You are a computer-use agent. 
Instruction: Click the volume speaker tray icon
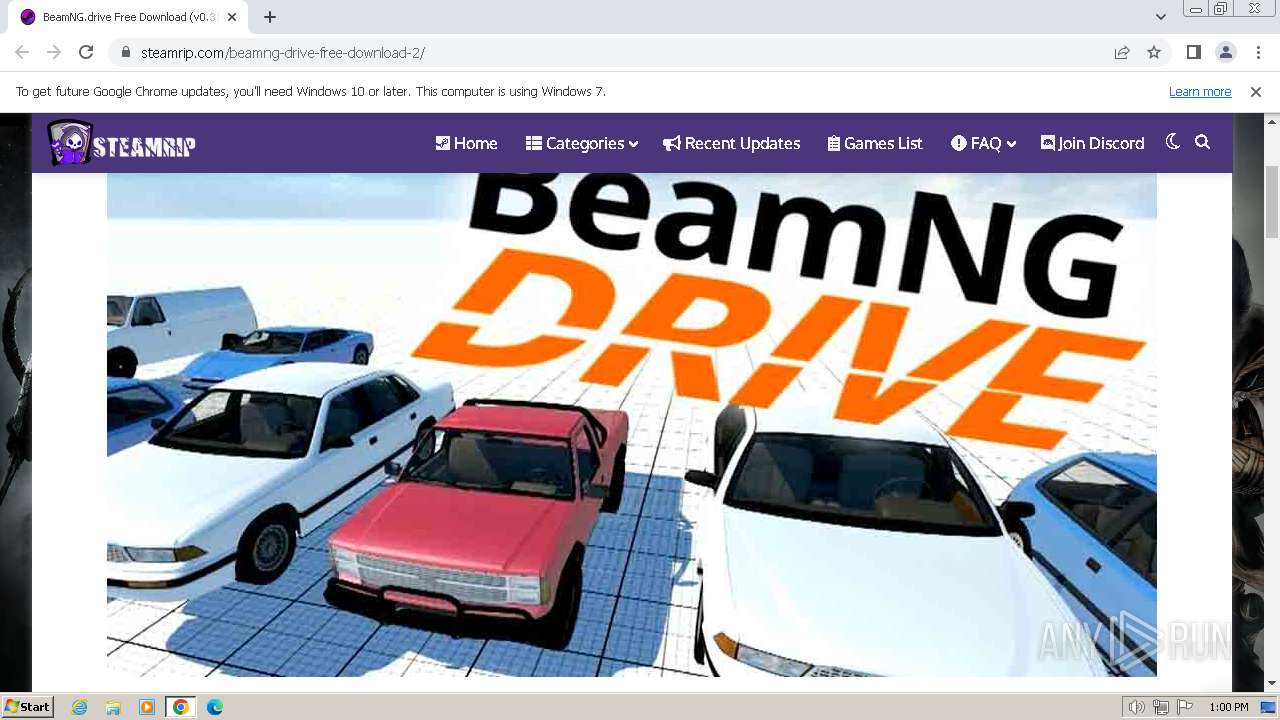tap(1137, 707)
